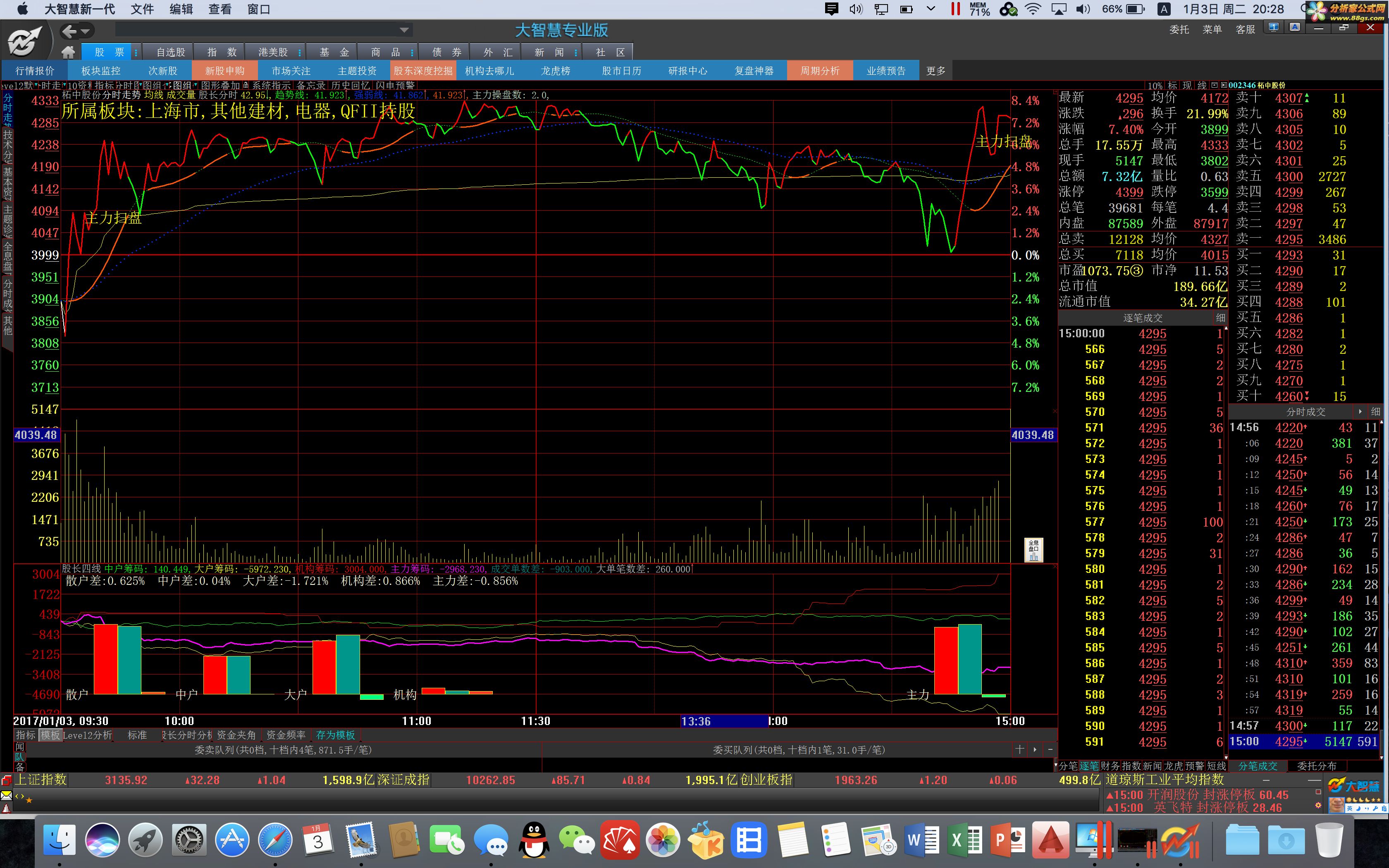This screenshot has height=868, width=1389.
Task: Select the 资金夹角 template tab
Action: point(236,735)
